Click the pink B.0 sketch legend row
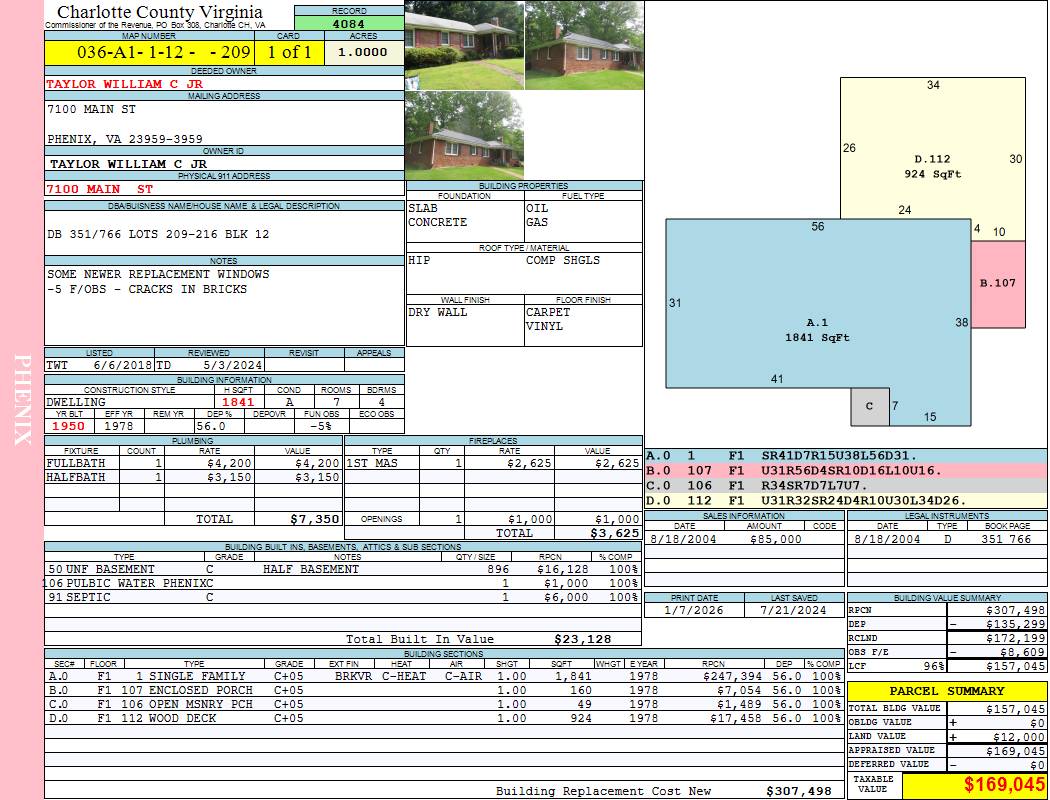Screen dimensions: 1050x800 (845, 470)
